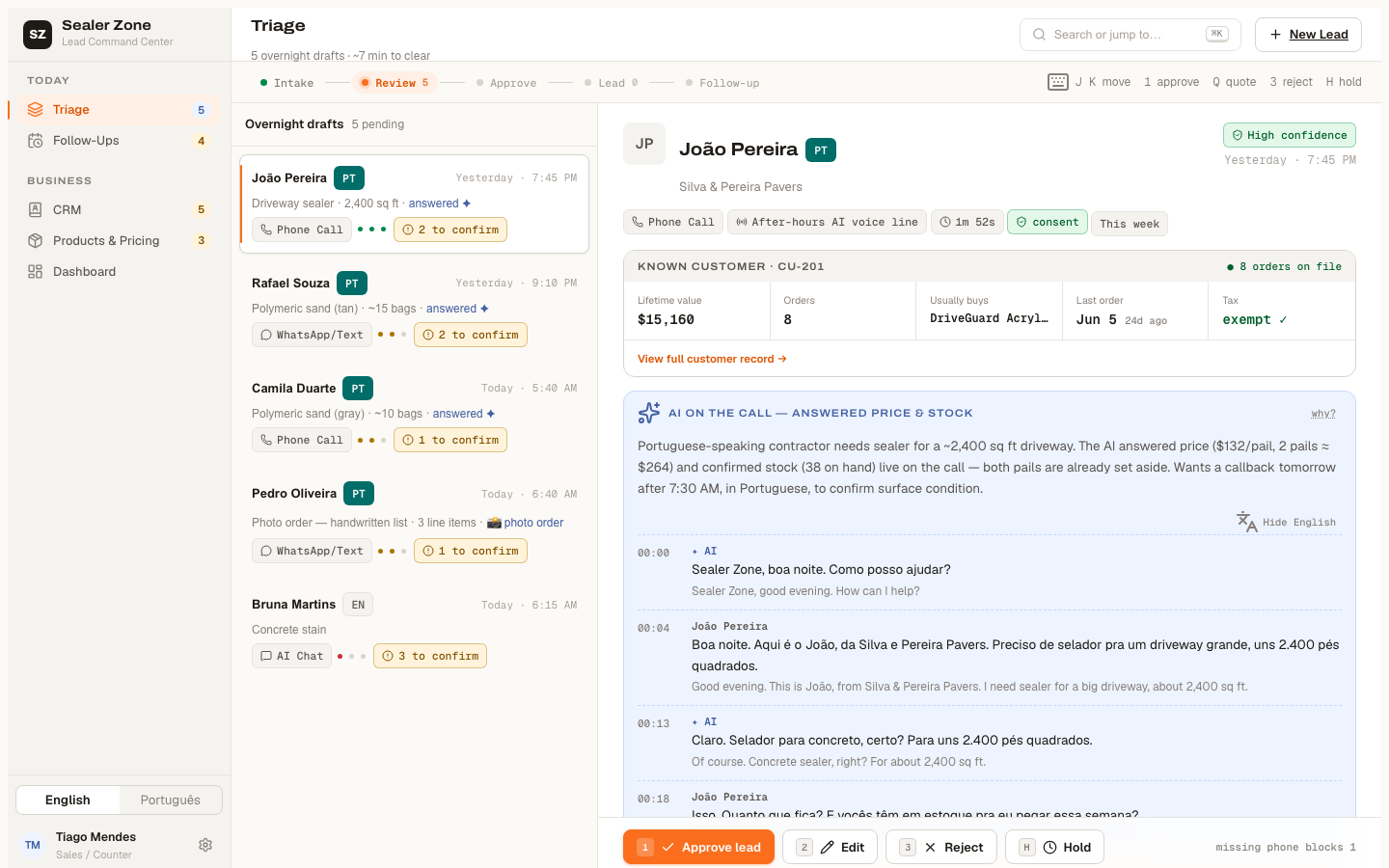Click the High confidence badge
Viewport: 1389px width, 868px height.
coord(1290,135)
